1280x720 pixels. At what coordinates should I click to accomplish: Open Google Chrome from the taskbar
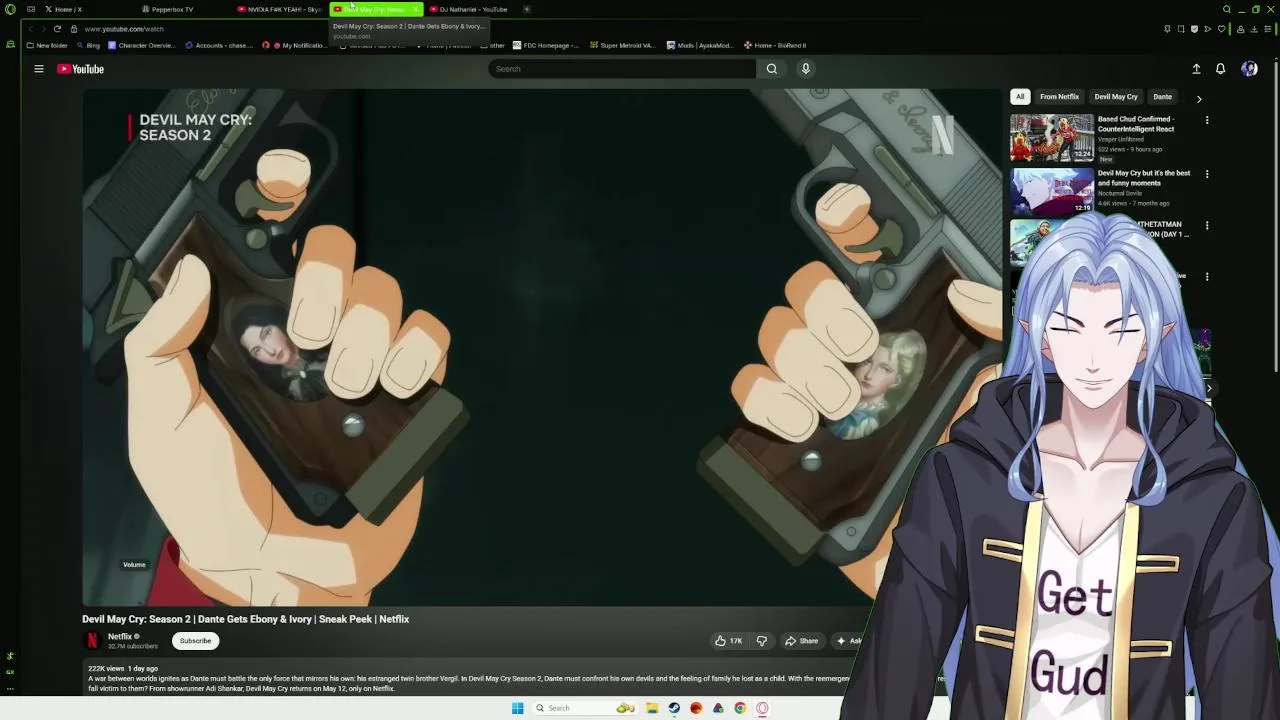tap(740, 708)
